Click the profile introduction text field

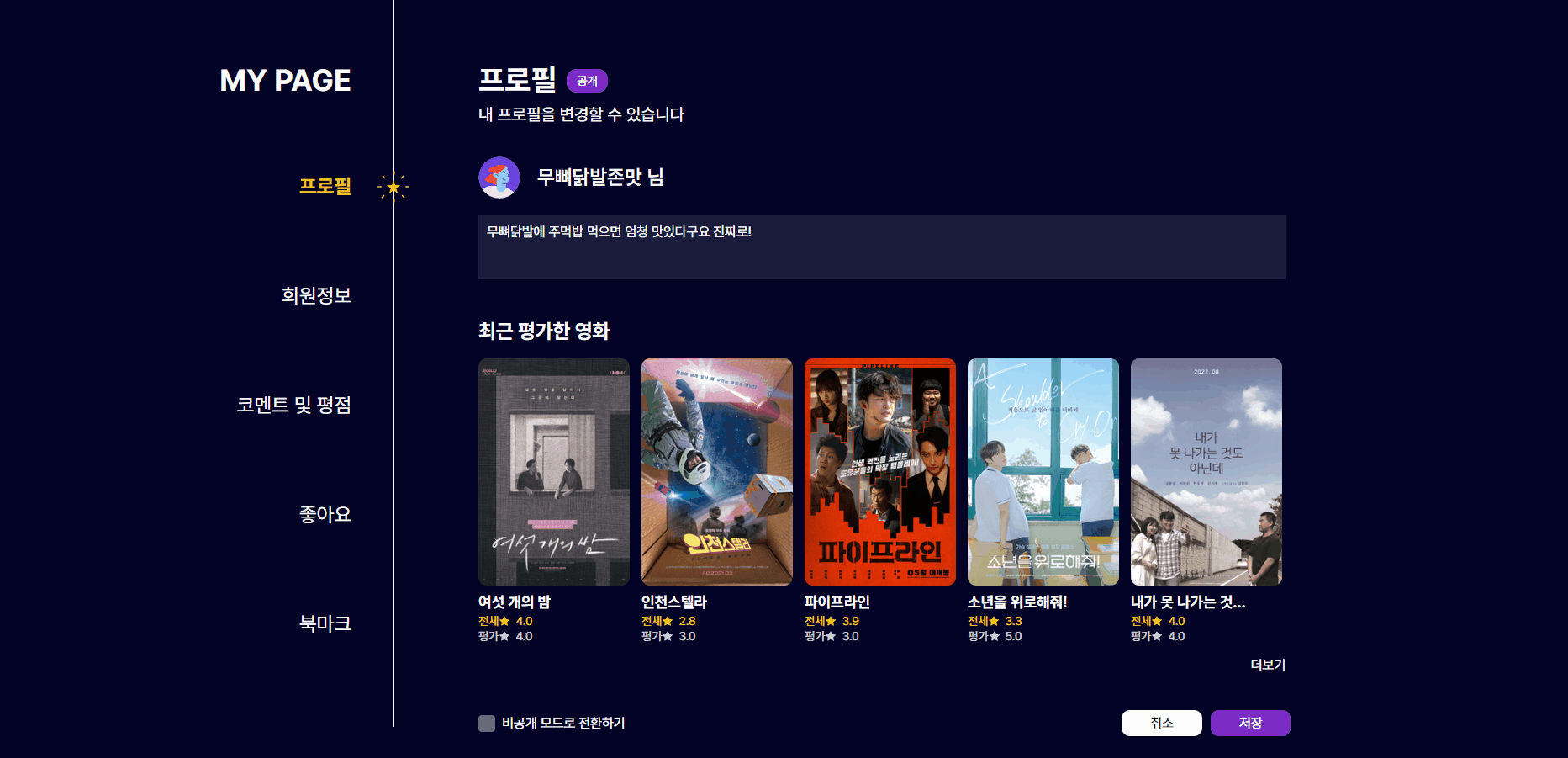coord(882,247)
